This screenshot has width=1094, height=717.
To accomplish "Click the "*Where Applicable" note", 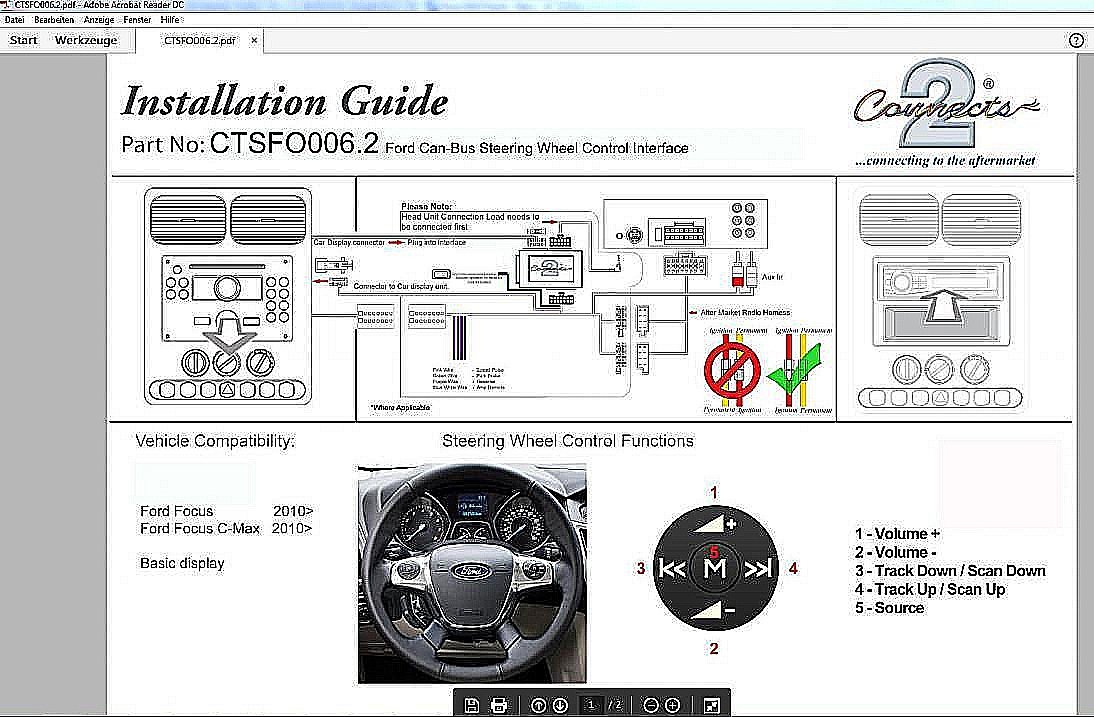I will [400, 407].
